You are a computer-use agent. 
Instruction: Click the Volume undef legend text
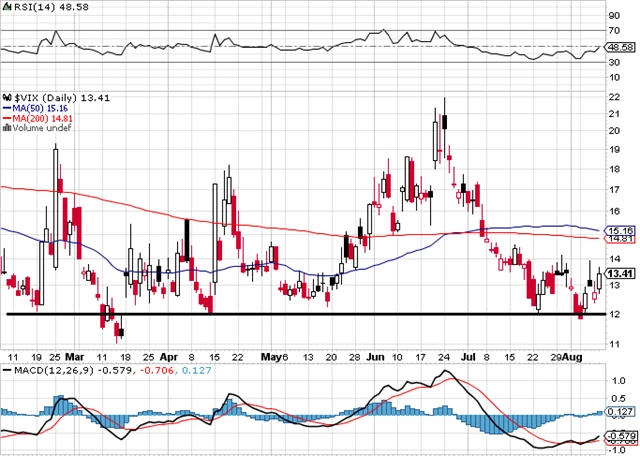(33, 127)
